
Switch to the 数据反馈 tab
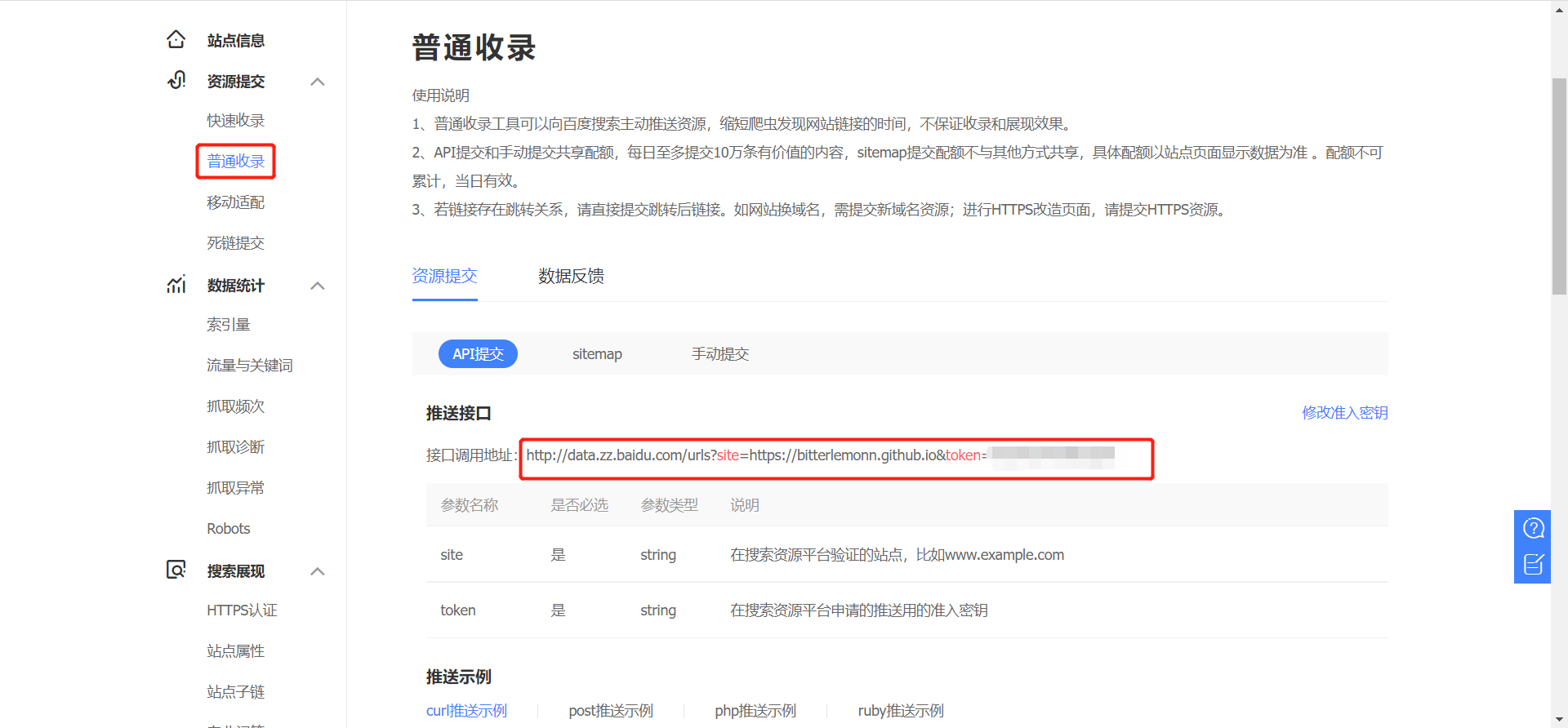click(571, 276)
